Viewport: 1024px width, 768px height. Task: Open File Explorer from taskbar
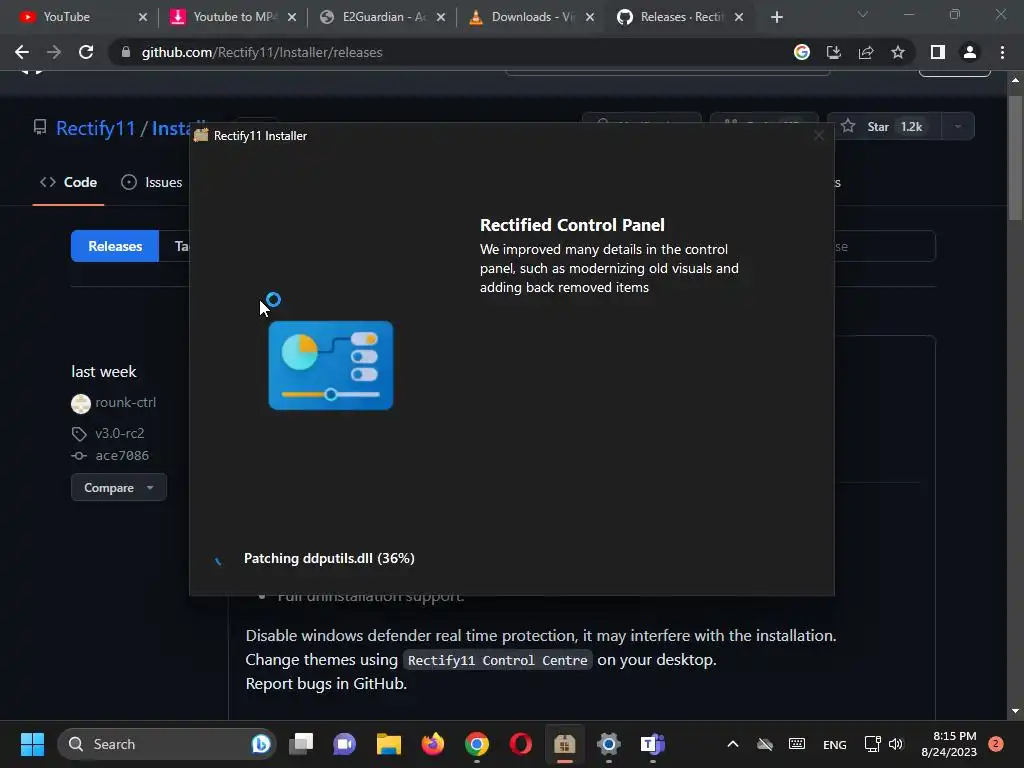389,744
